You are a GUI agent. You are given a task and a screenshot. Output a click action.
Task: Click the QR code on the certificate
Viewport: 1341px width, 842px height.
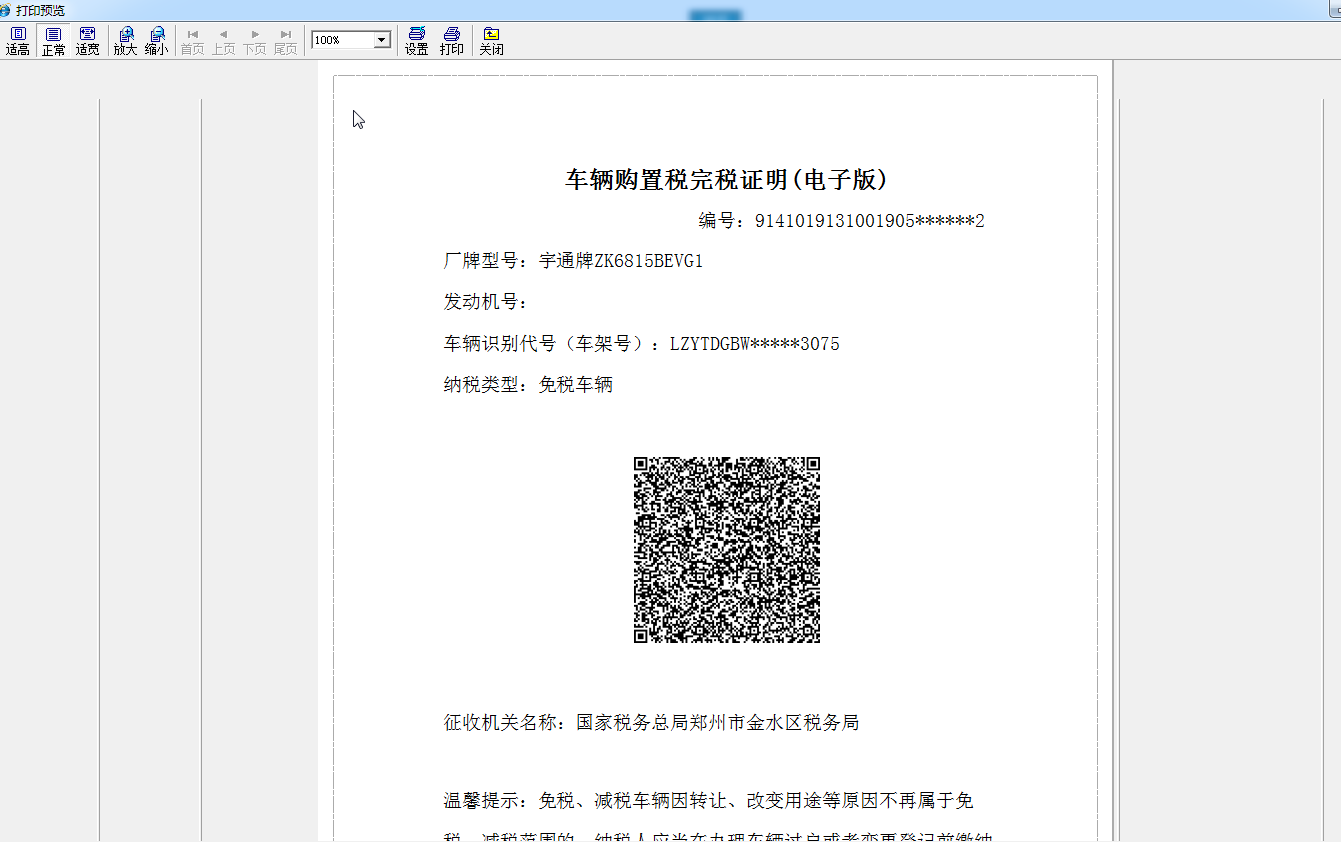726,549
